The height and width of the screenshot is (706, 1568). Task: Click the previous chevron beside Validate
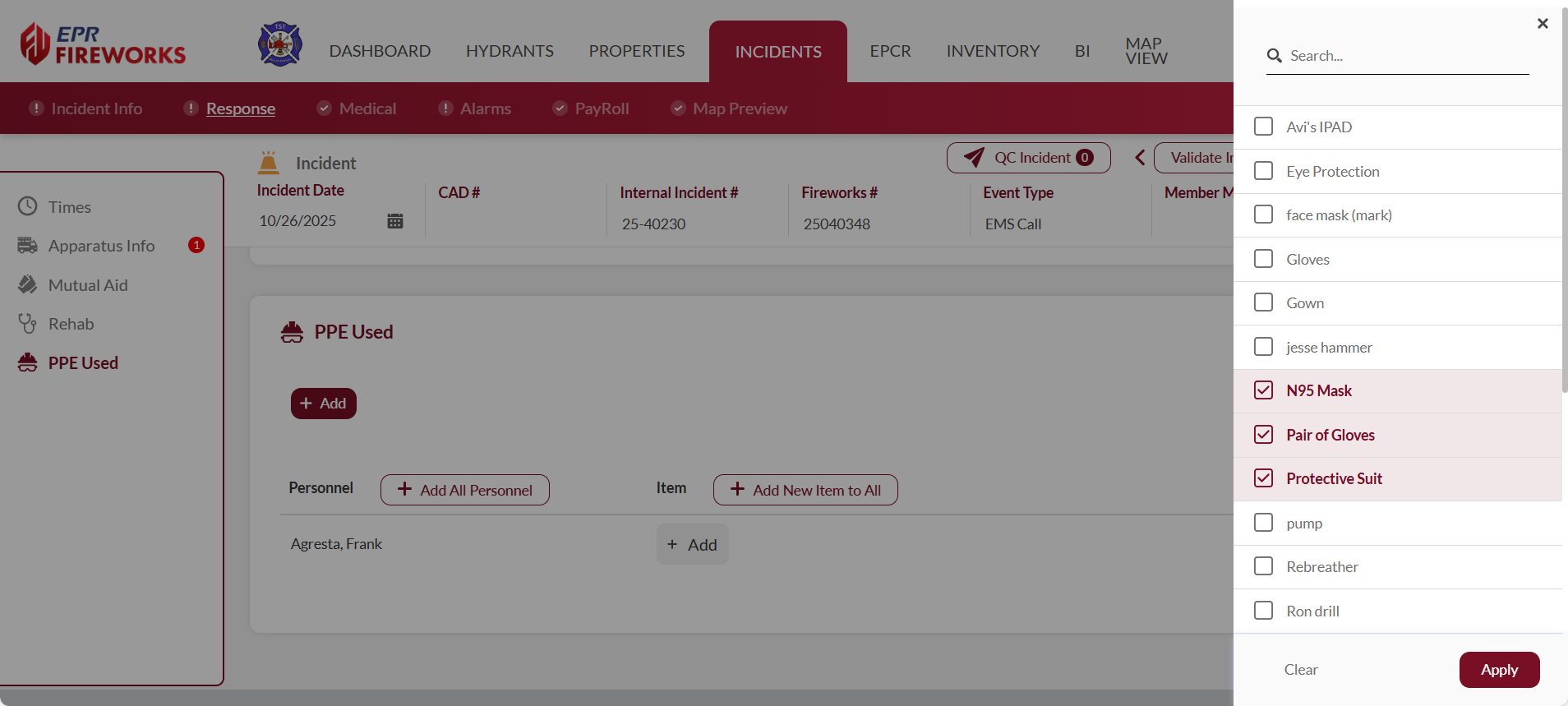1140,158
